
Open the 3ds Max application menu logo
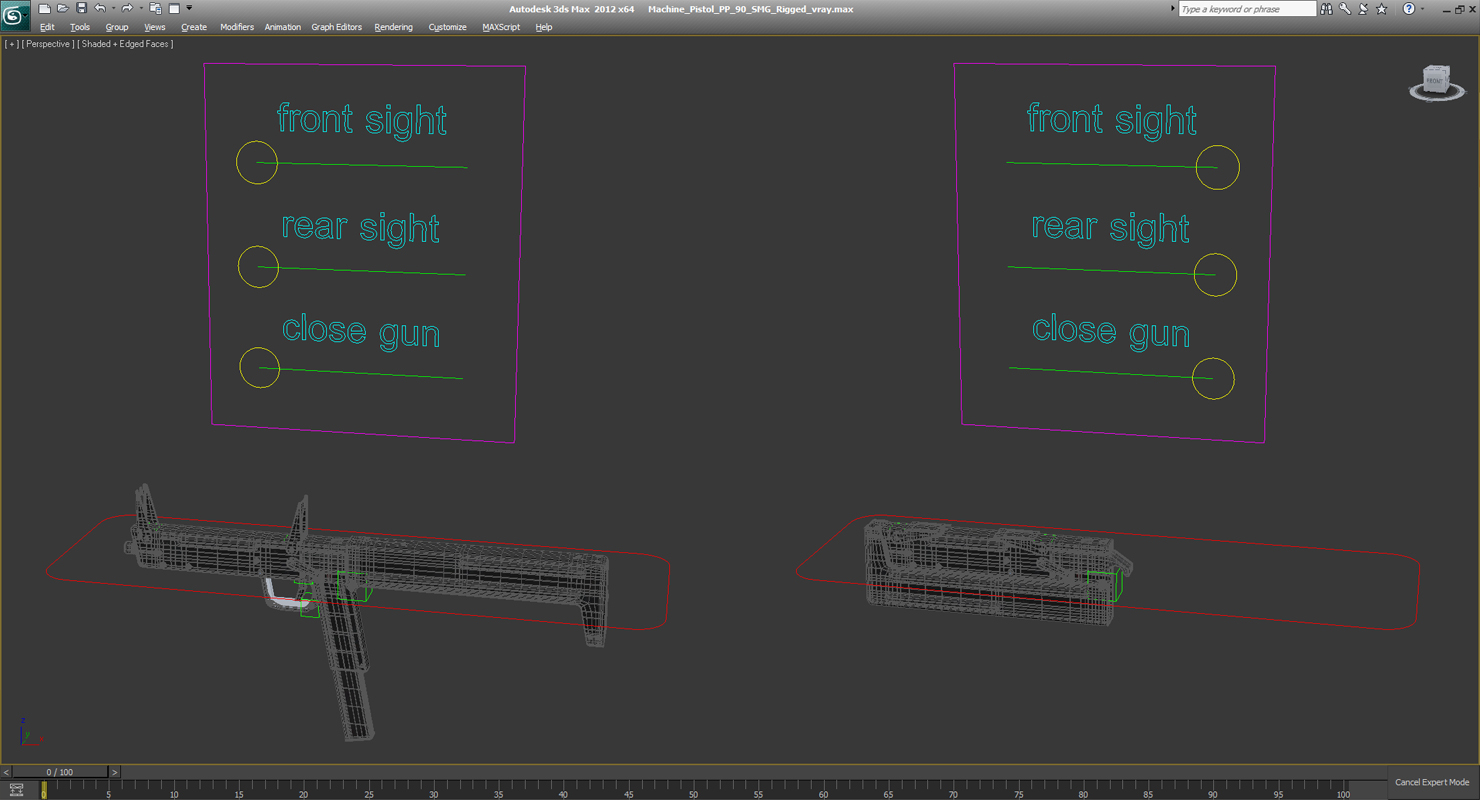[x=14, y=16]
